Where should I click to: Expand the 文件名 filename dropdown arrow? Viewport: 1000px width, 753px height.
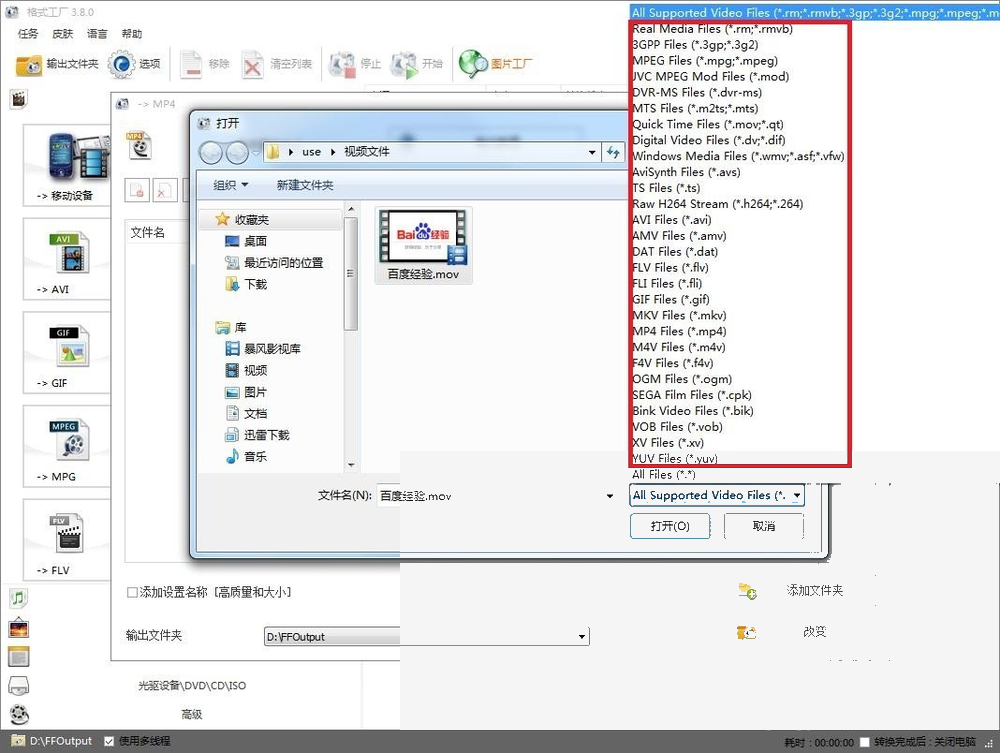(610, 496)
